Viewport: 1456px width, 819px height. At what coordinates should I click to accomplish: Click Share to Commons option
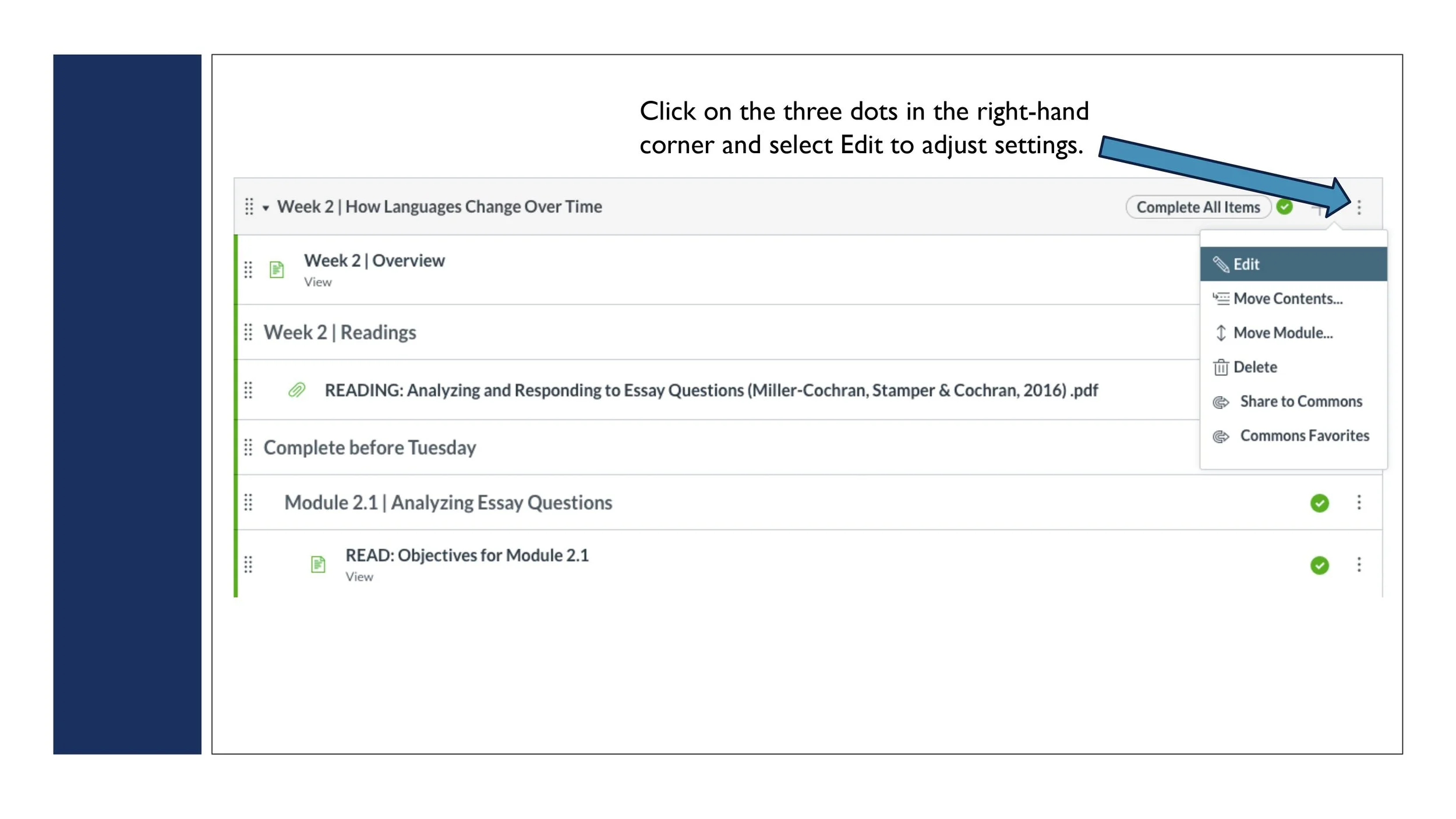[x=1300, y=401]
